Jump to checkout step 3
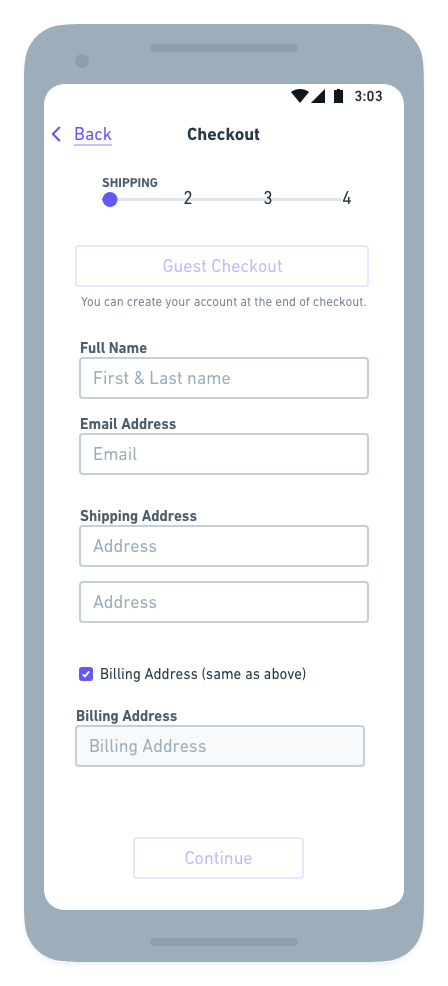 point(267,199)
